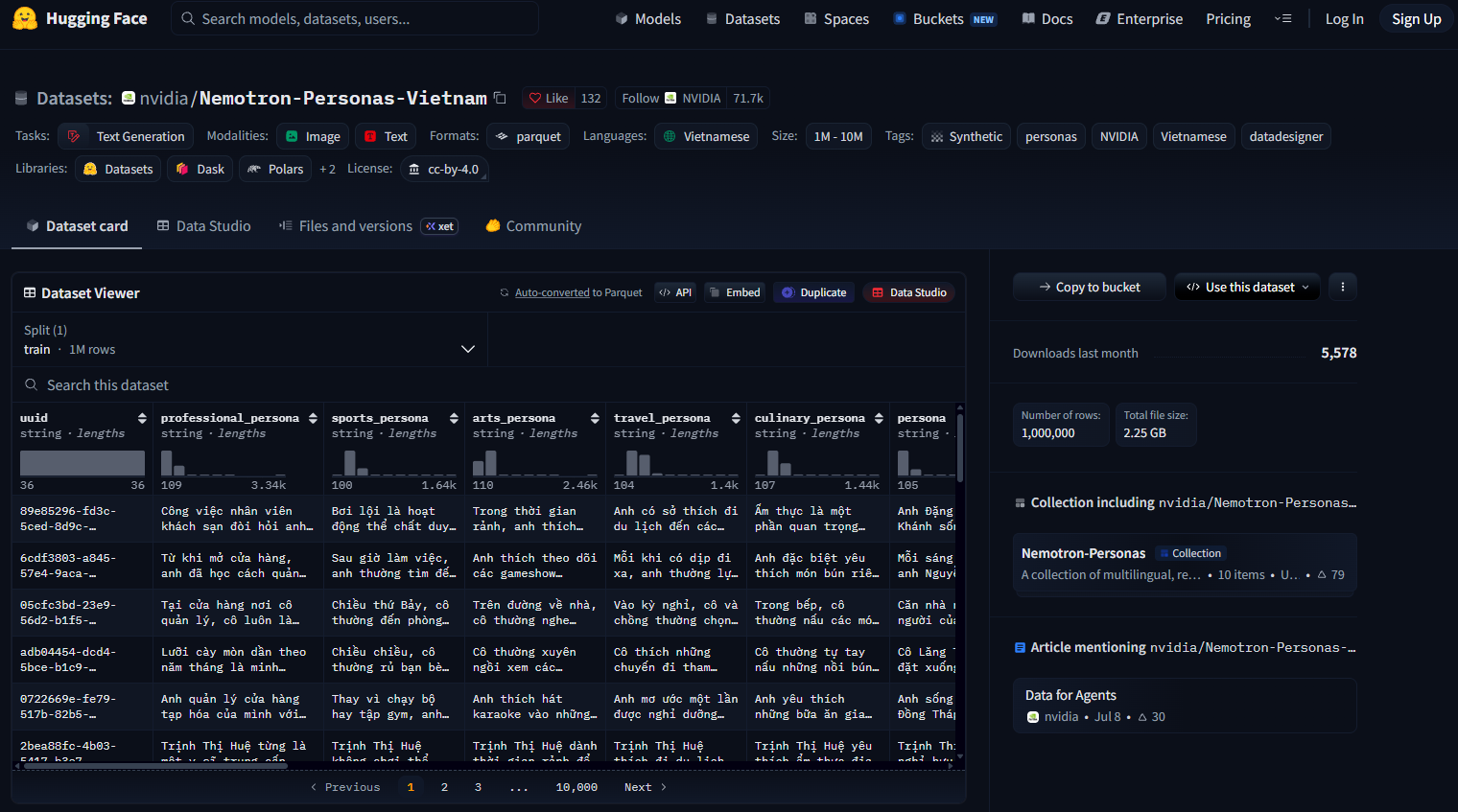Sort the arts_persona column
1458x812 pixels.
click(595, 418)
